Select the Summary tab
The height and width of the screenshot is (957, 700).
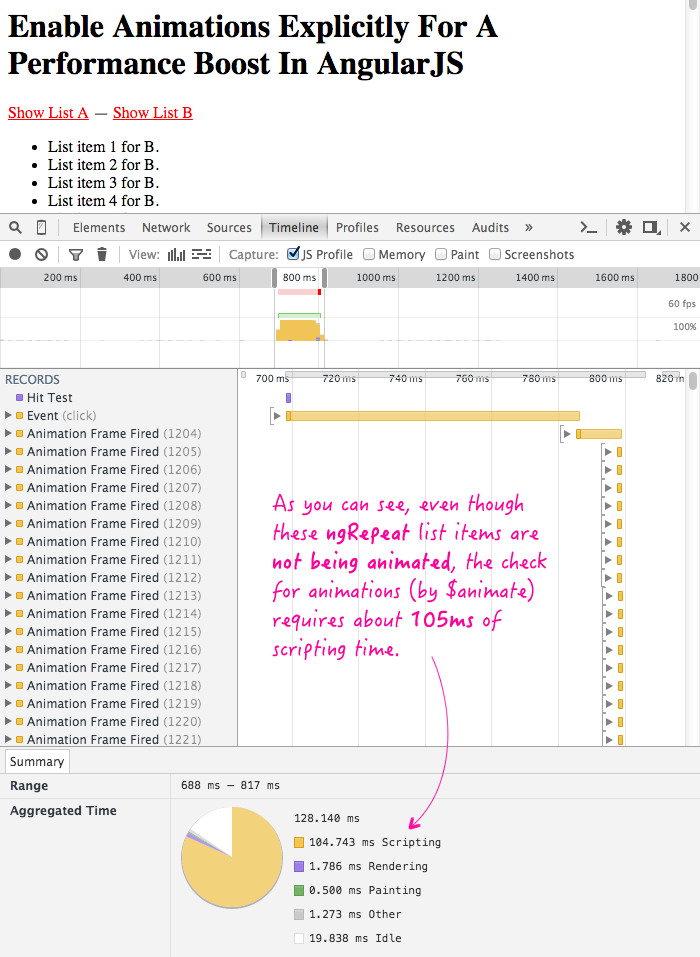[37, 762]
